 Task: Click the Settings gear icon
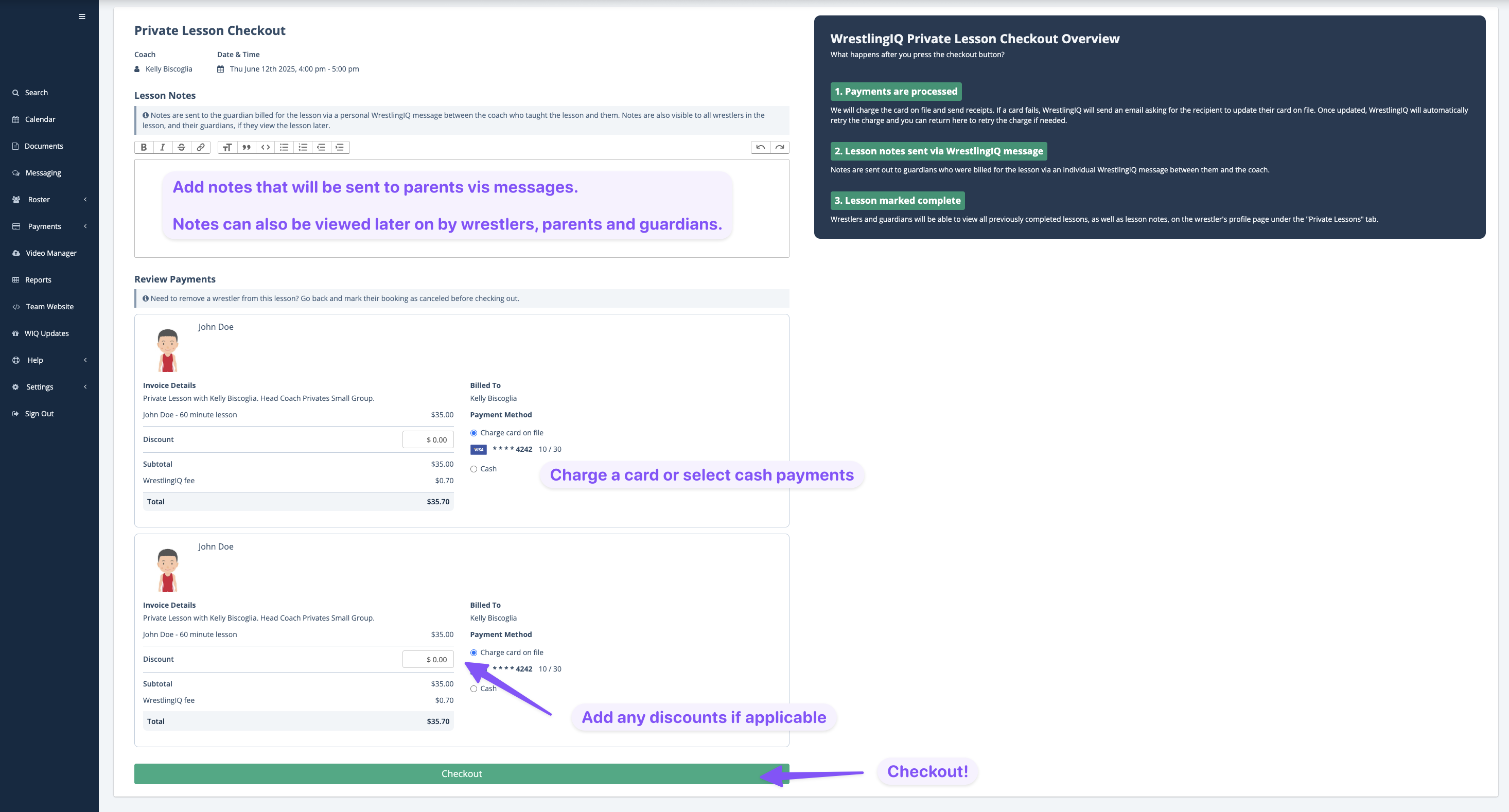(x=16, y=387)
